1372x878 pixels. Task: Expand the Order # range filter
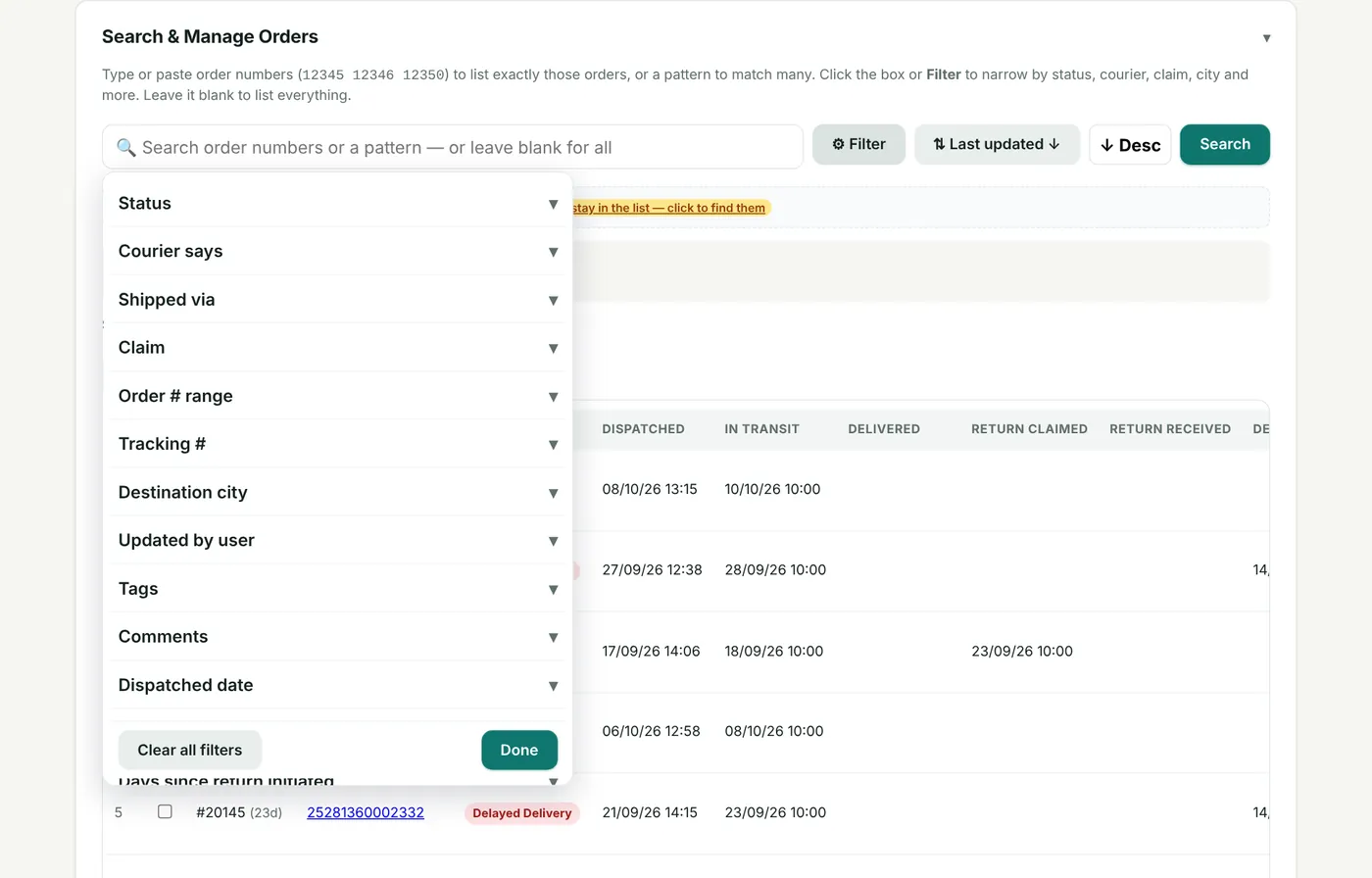tap(337, 396)
